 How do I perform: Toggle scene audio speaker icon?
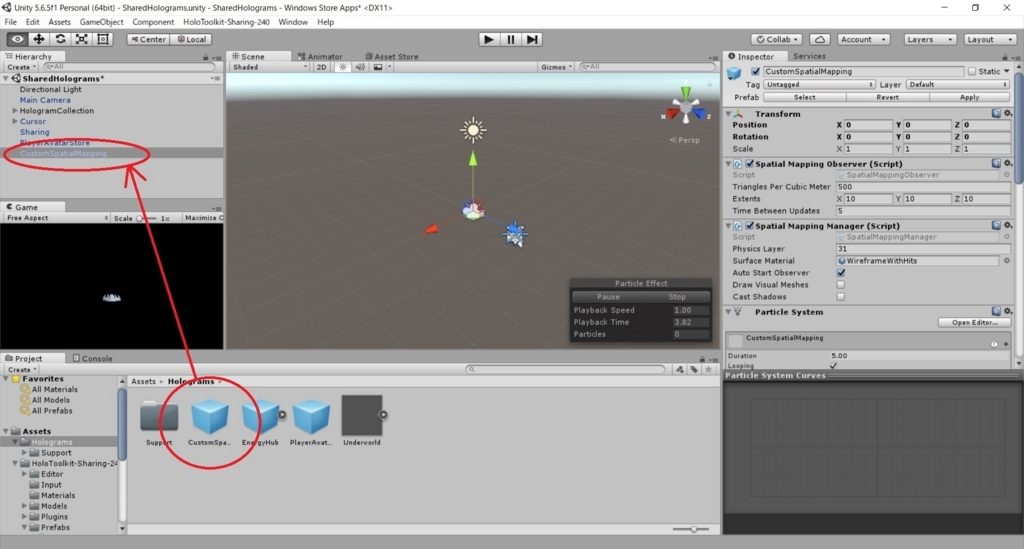tap(360, 67)
